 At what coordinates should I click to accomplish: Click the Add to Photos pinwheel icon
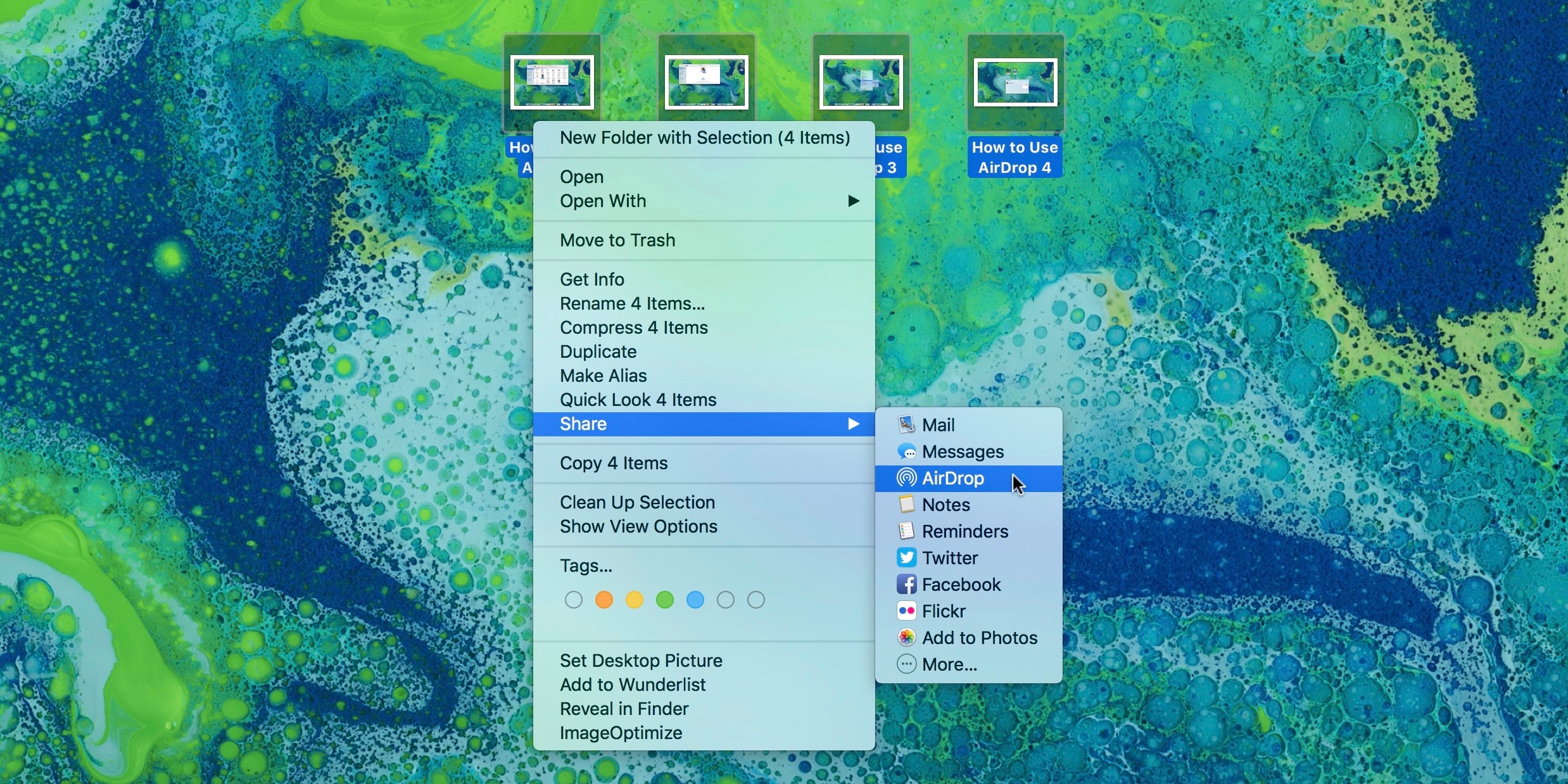(x=906, y=638)
